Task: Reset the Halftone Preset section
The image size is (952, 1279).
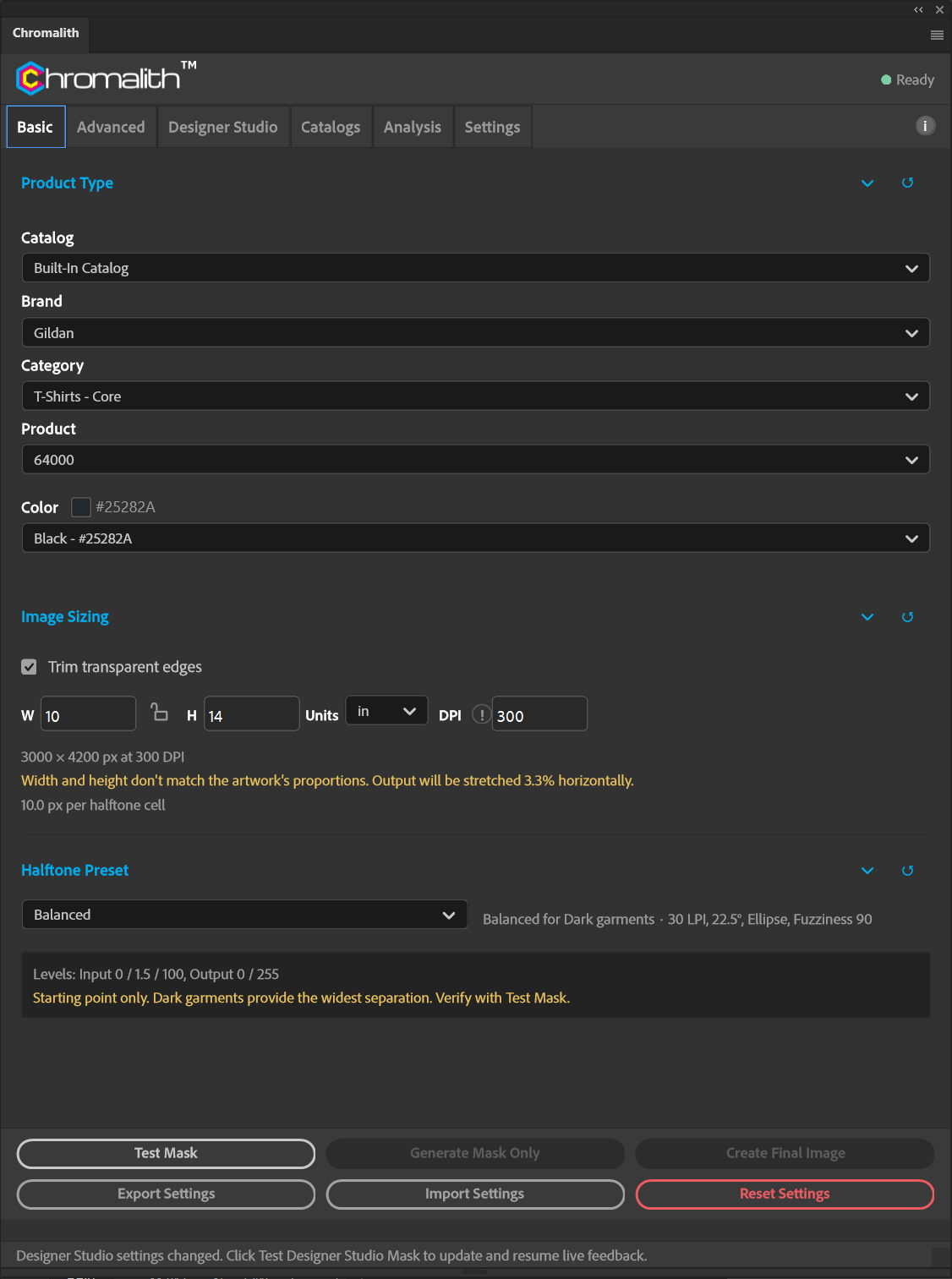Action: [907, 871]
